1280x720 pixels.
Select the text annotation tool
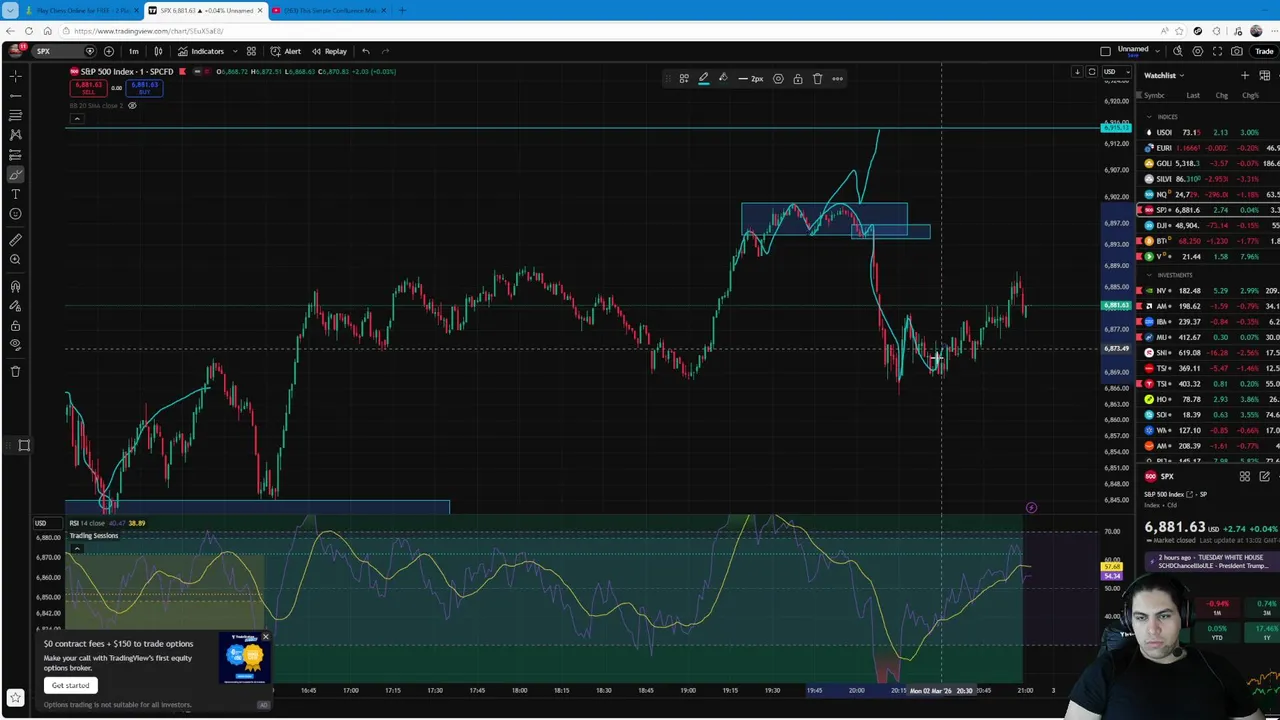15,194
